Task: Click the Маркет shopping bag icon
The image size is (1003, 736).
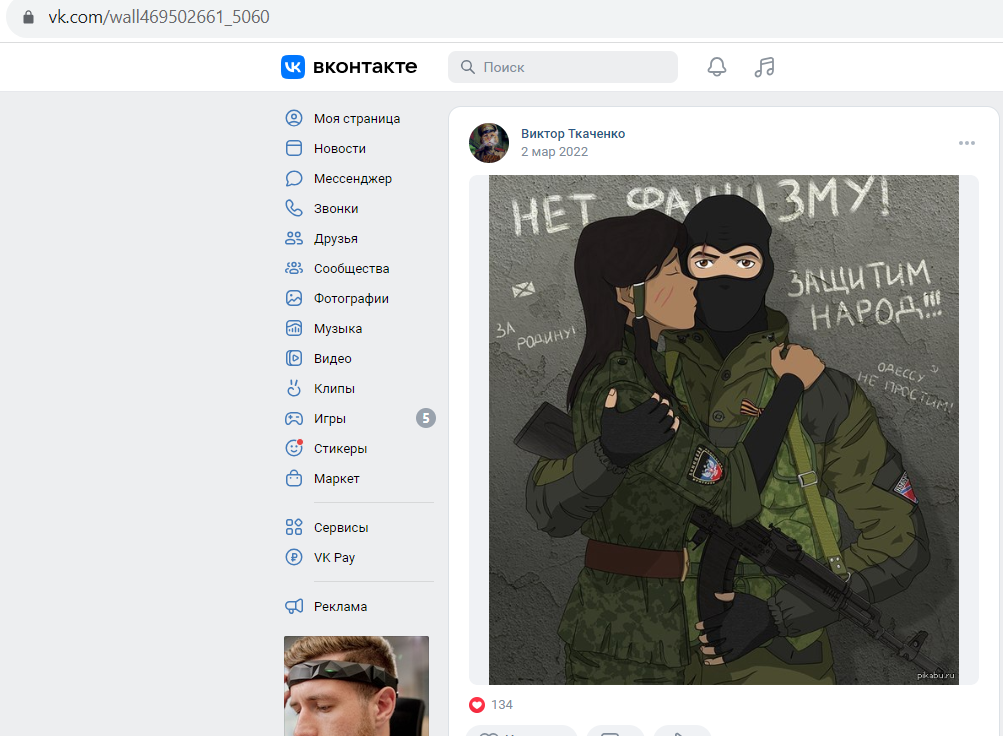Action: point(294,478)
